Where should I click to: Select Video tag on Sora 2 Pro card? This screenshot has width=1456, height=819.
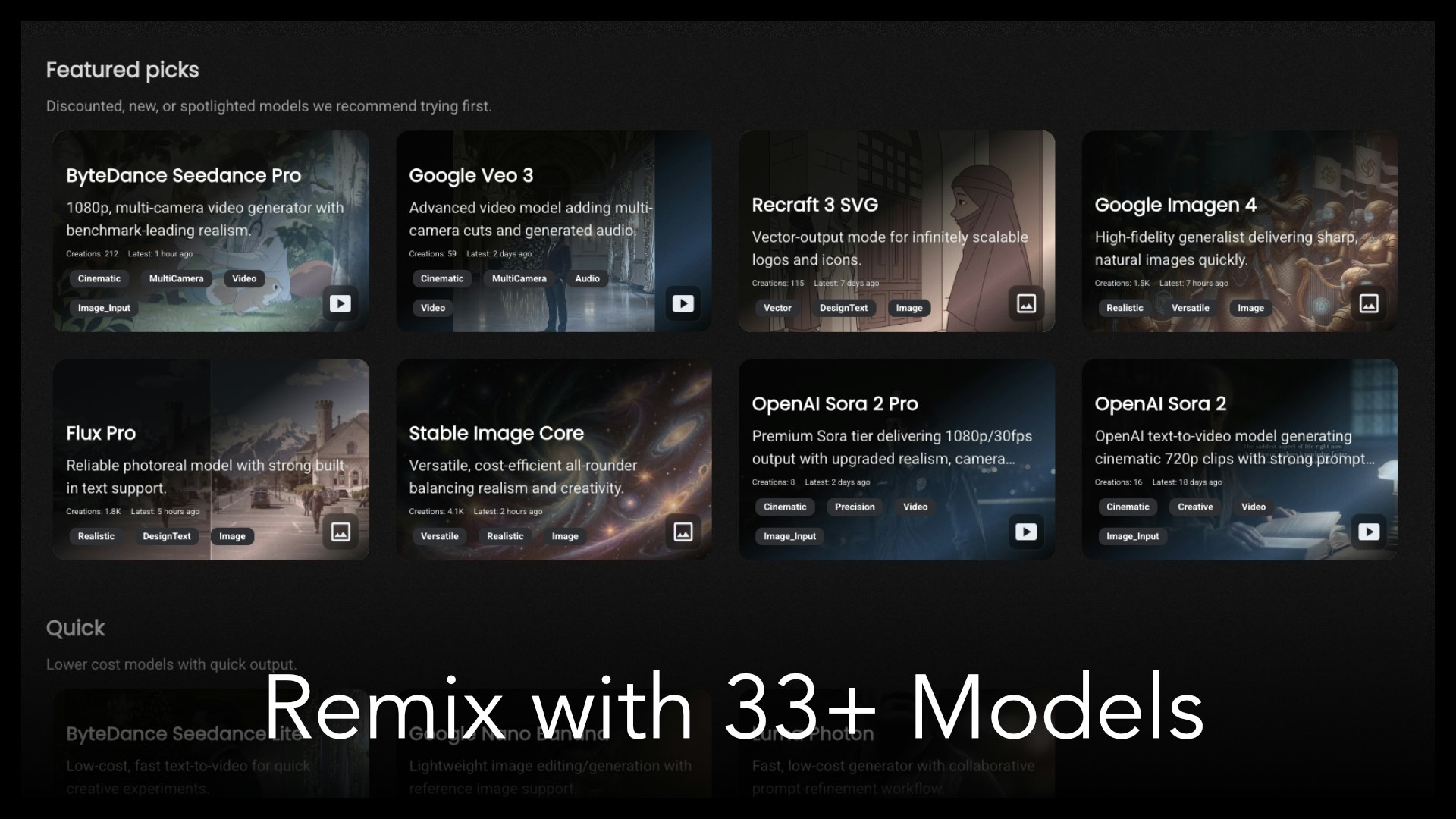(x=915, y=507)
